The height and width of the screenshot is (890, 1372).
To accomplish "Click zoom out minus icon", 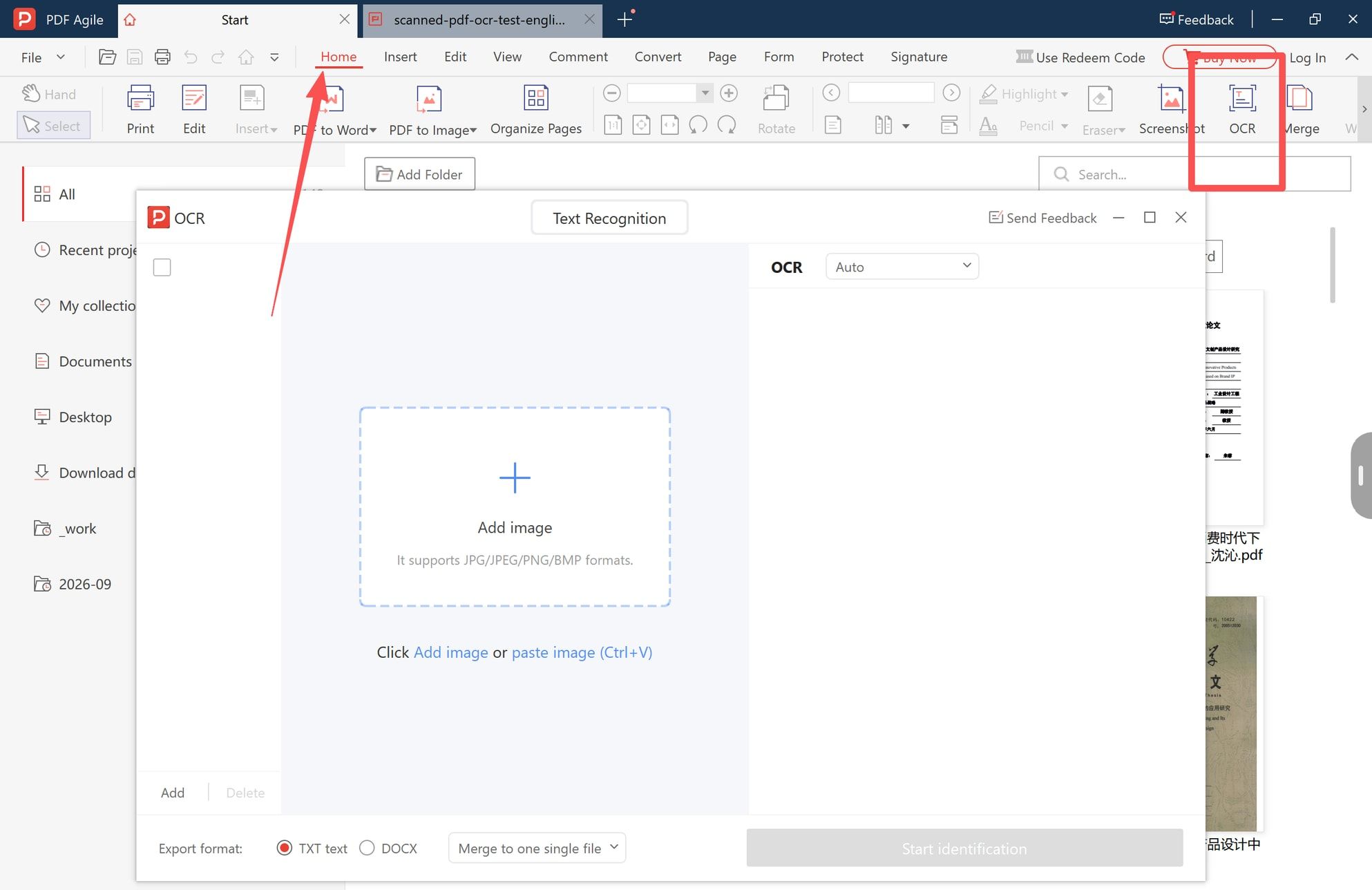I will (x=611, y=93).
